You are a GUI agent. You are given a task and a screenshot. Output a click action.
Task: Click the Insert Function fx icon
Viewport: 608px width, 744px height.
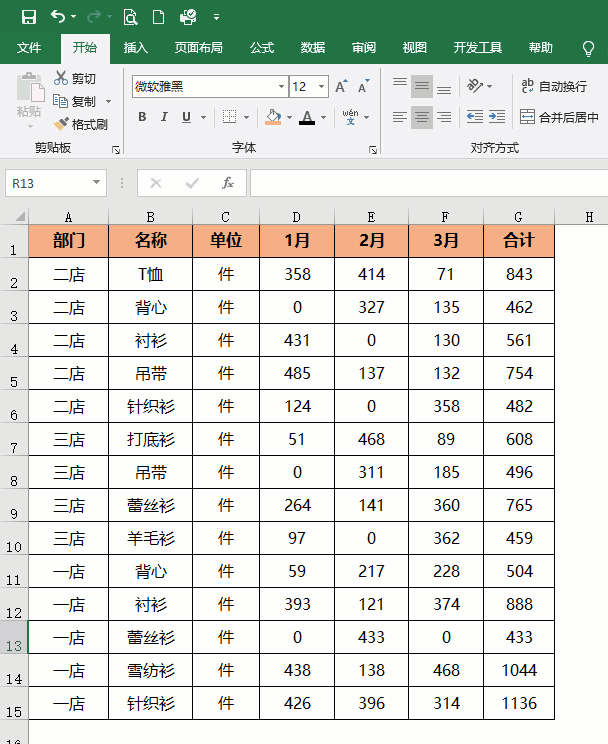[228, 183]
